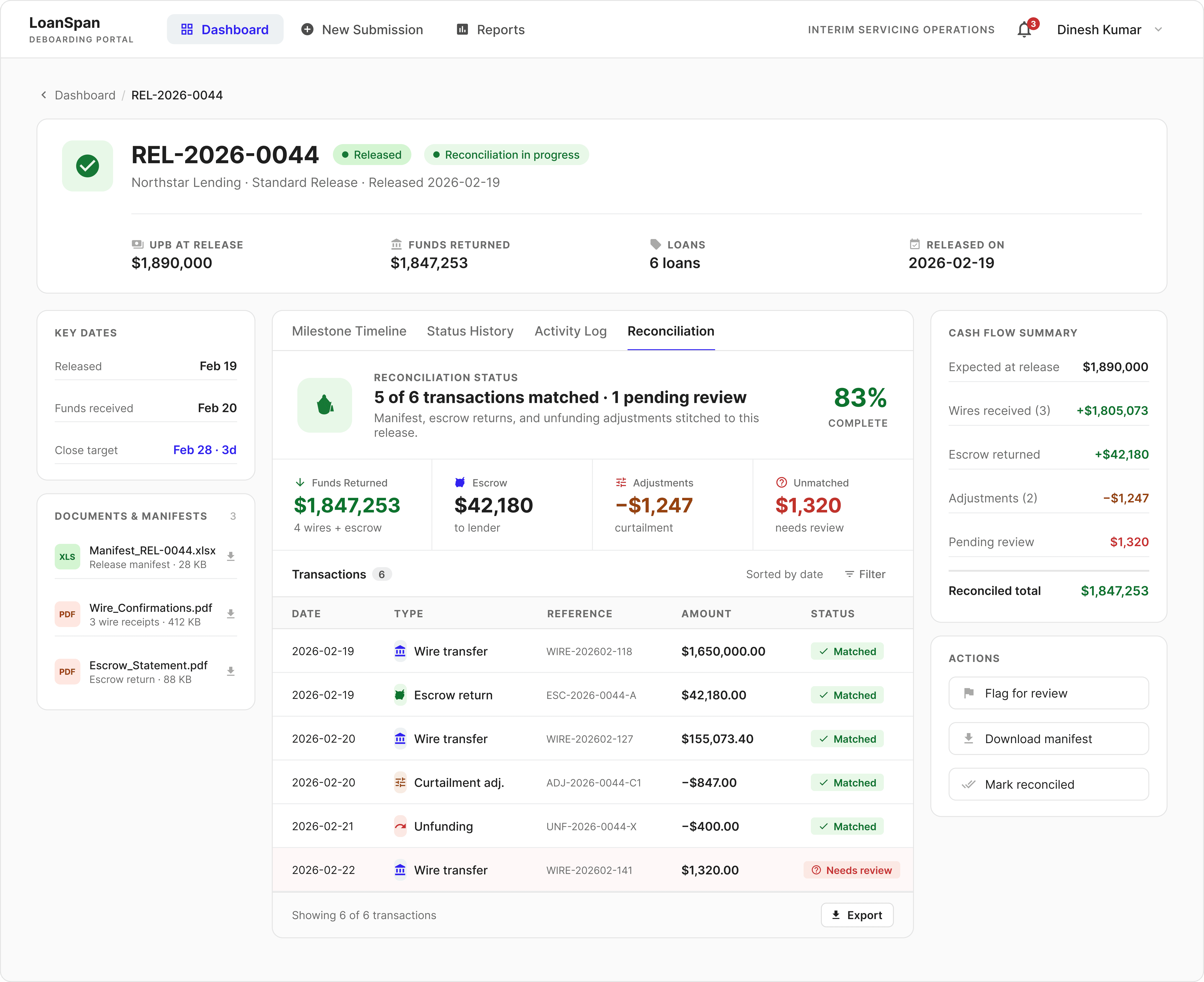Image resolution: width=1204 pixels, height=982 pixels.
Task: Download Wire_Confirmations.pdf via its download icon
Action: coord(231,614)
